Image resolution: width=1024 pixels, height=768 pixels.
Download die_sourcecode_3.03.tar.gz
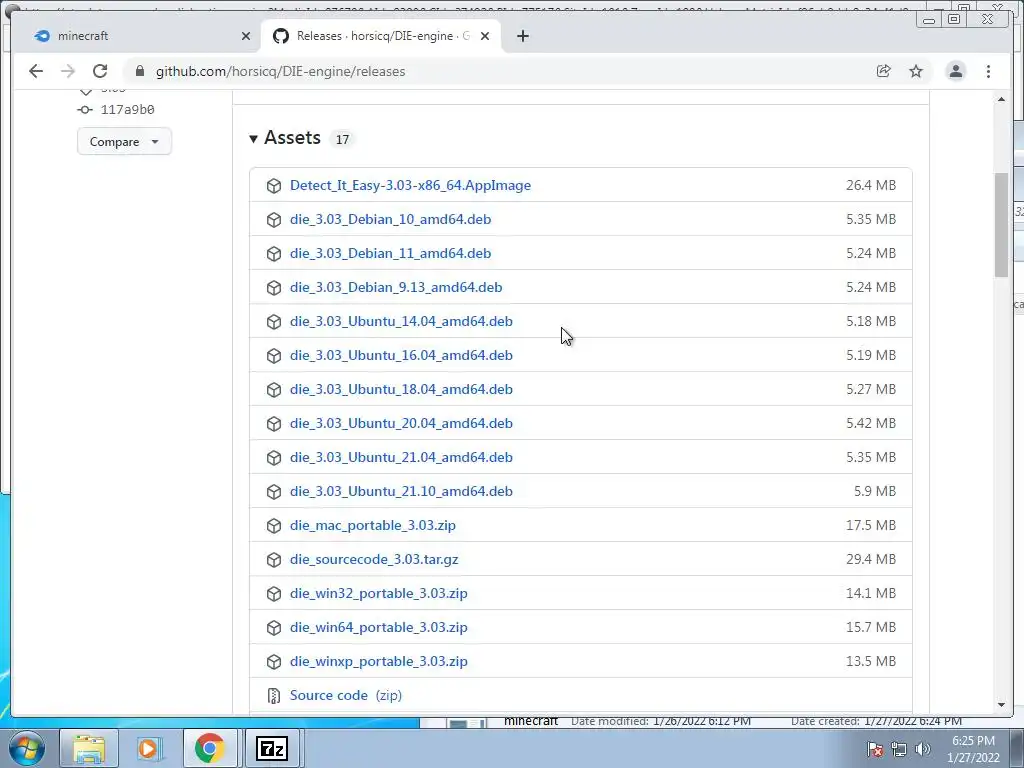(x=374, y=559)
